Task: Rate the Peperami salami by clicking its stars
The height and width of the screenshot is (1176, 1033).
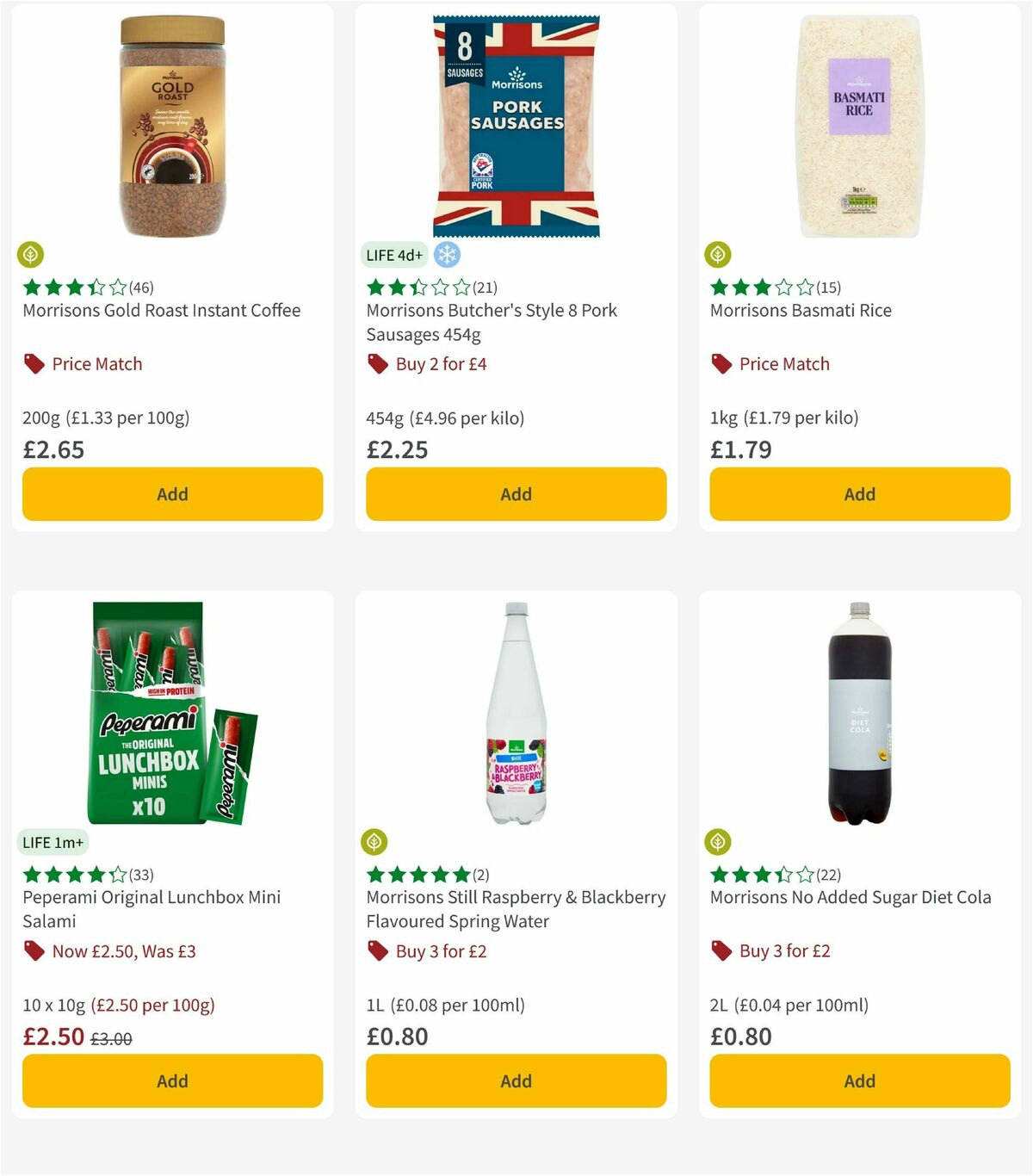Action: click(73, 875)
